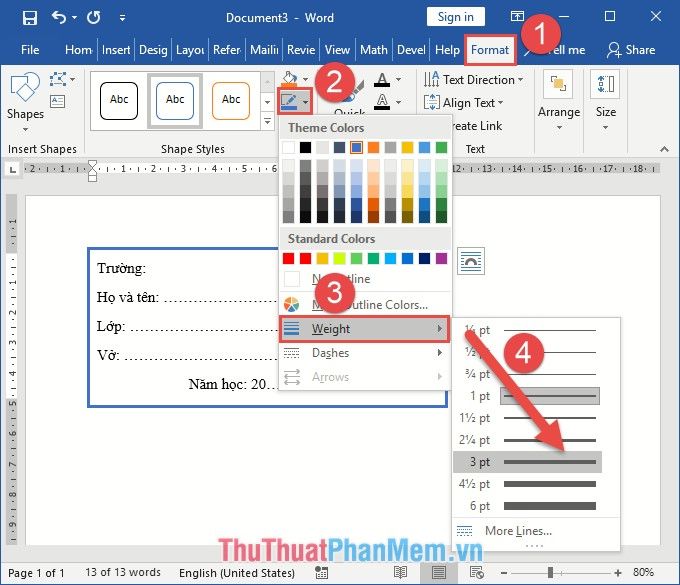The width and height of the screenshot is (680, 585).
Task: Switch to Print Layout view
Action: [438, 573]
